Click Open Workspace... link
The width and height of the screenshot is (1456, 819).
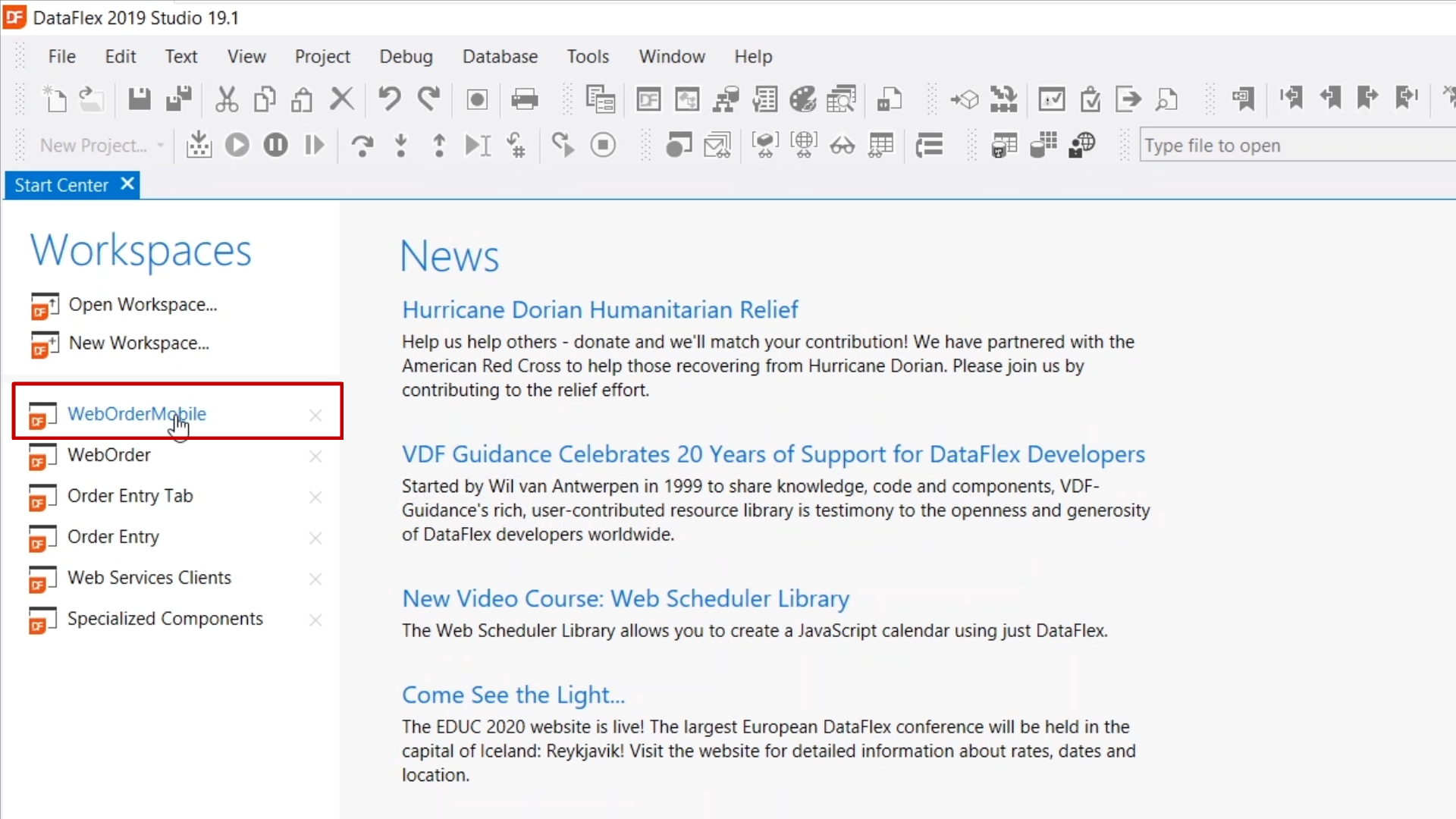tap(143, 304)
